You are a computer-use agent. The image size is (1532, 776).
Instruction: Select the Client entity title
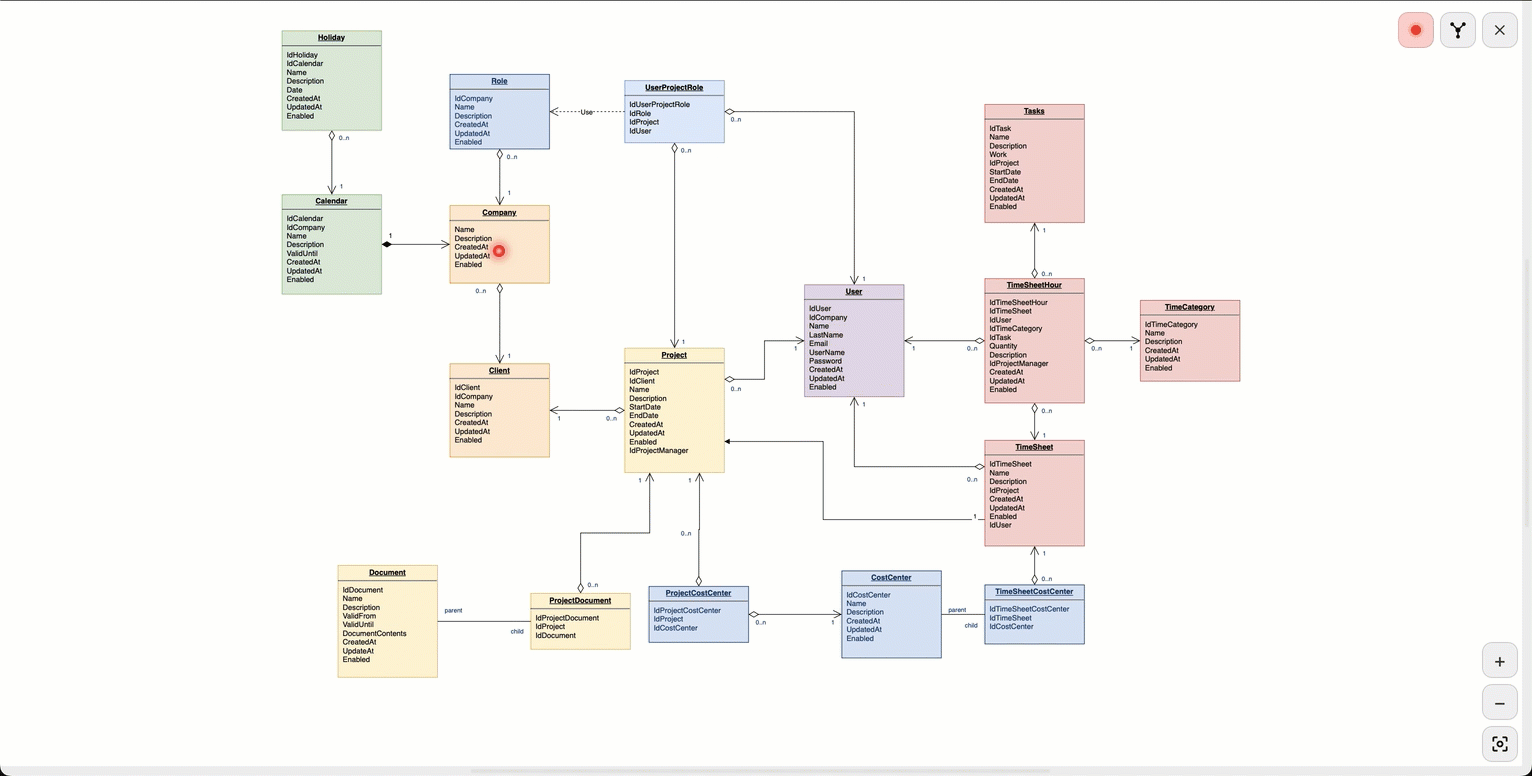tap(499, 370)
